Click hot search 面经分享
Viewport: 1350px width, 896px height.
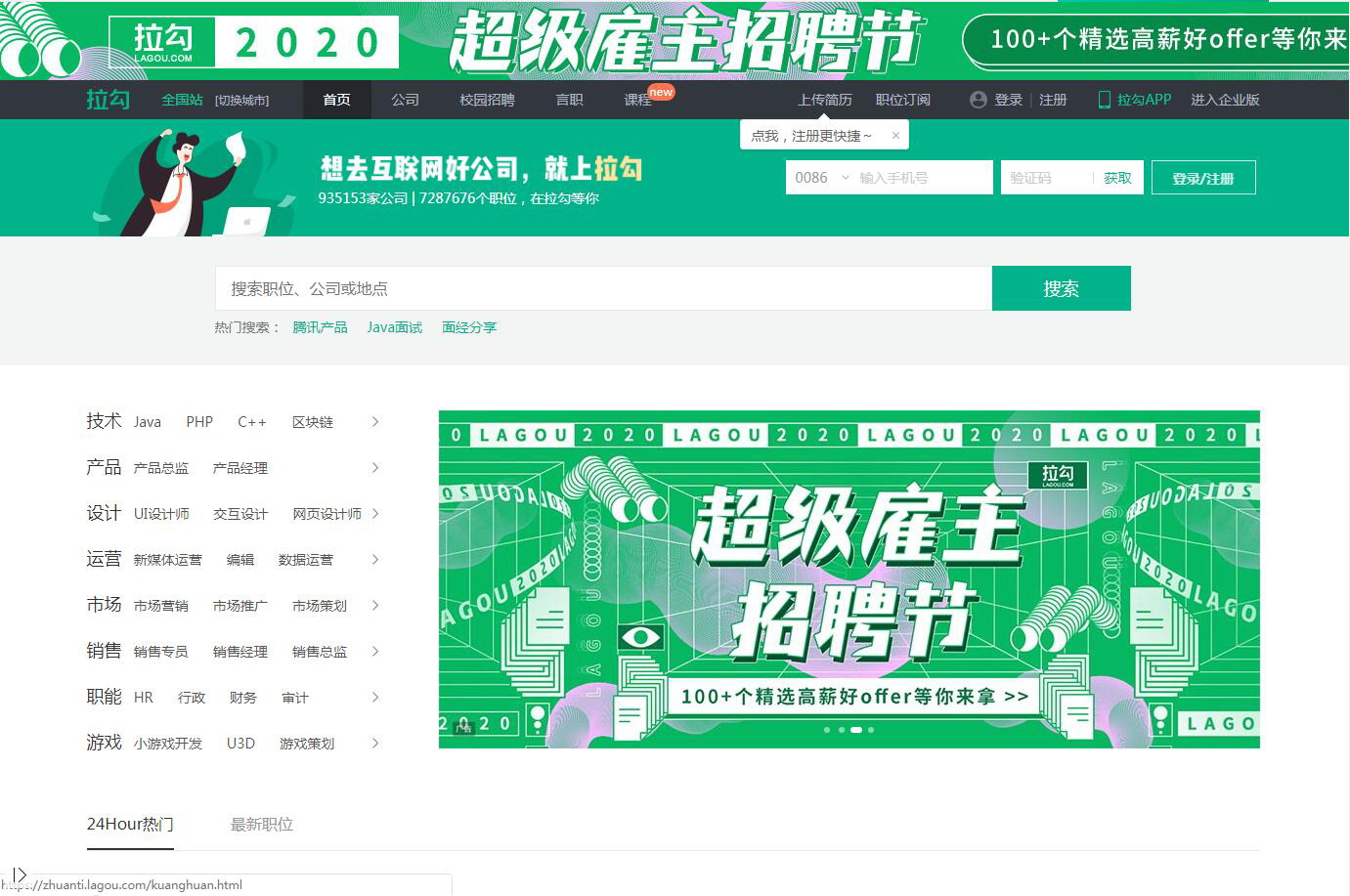(469, 327)
